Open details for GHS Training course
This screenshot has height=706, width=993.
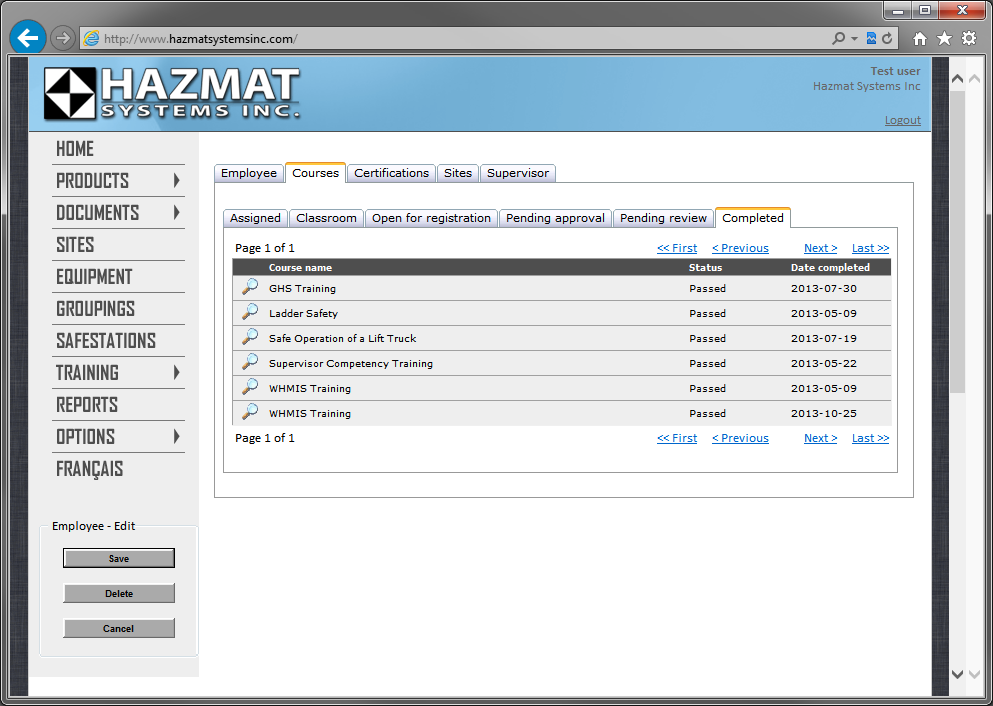pos(250,288)
